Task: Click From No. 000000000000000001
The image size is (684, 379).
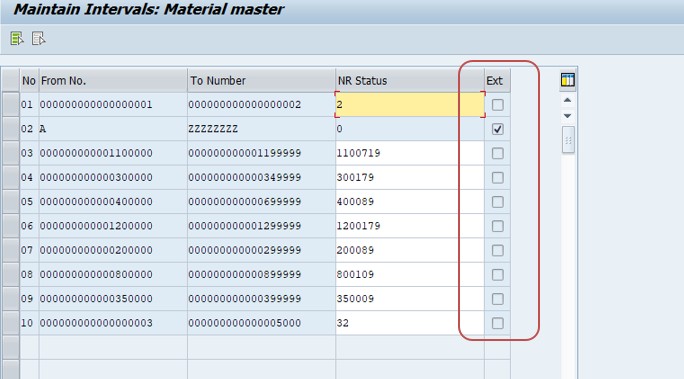Action: coord(113,105)
